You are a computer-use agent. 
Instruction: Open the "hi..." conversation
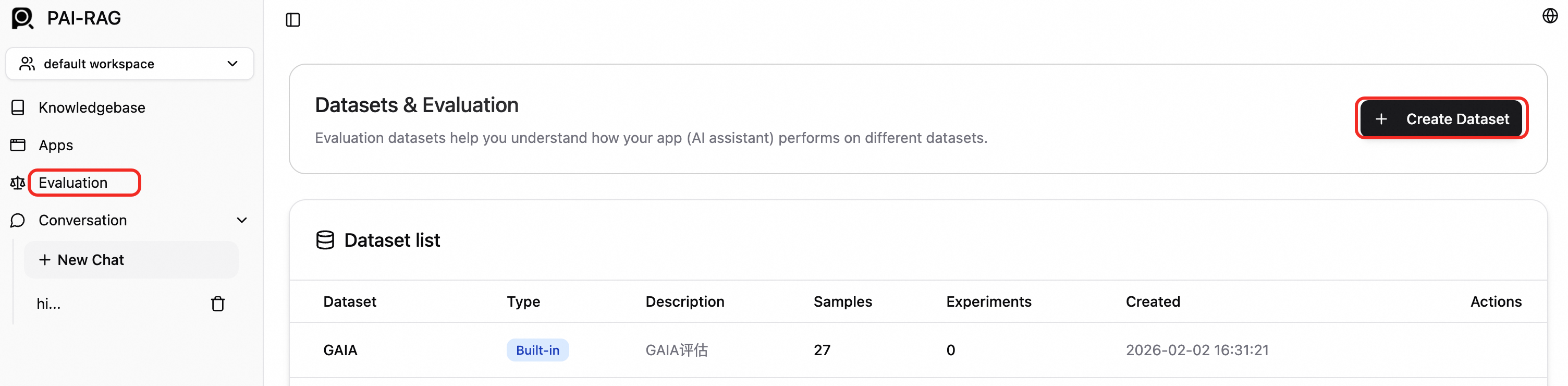48,304
